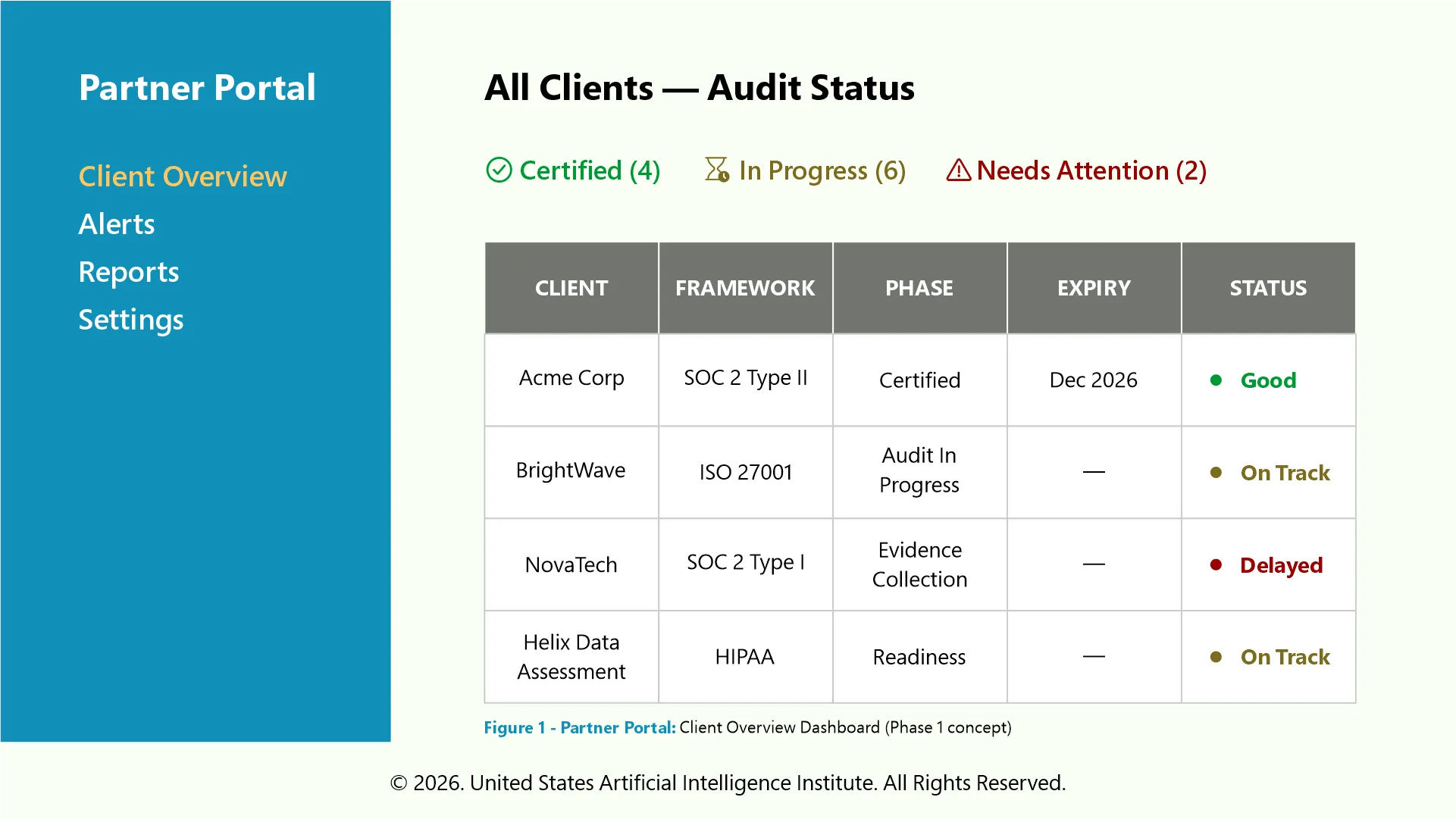Click the HIPAA framework cell
Viewport: 1456px width, 819px height.
click(x=746, y=657)
